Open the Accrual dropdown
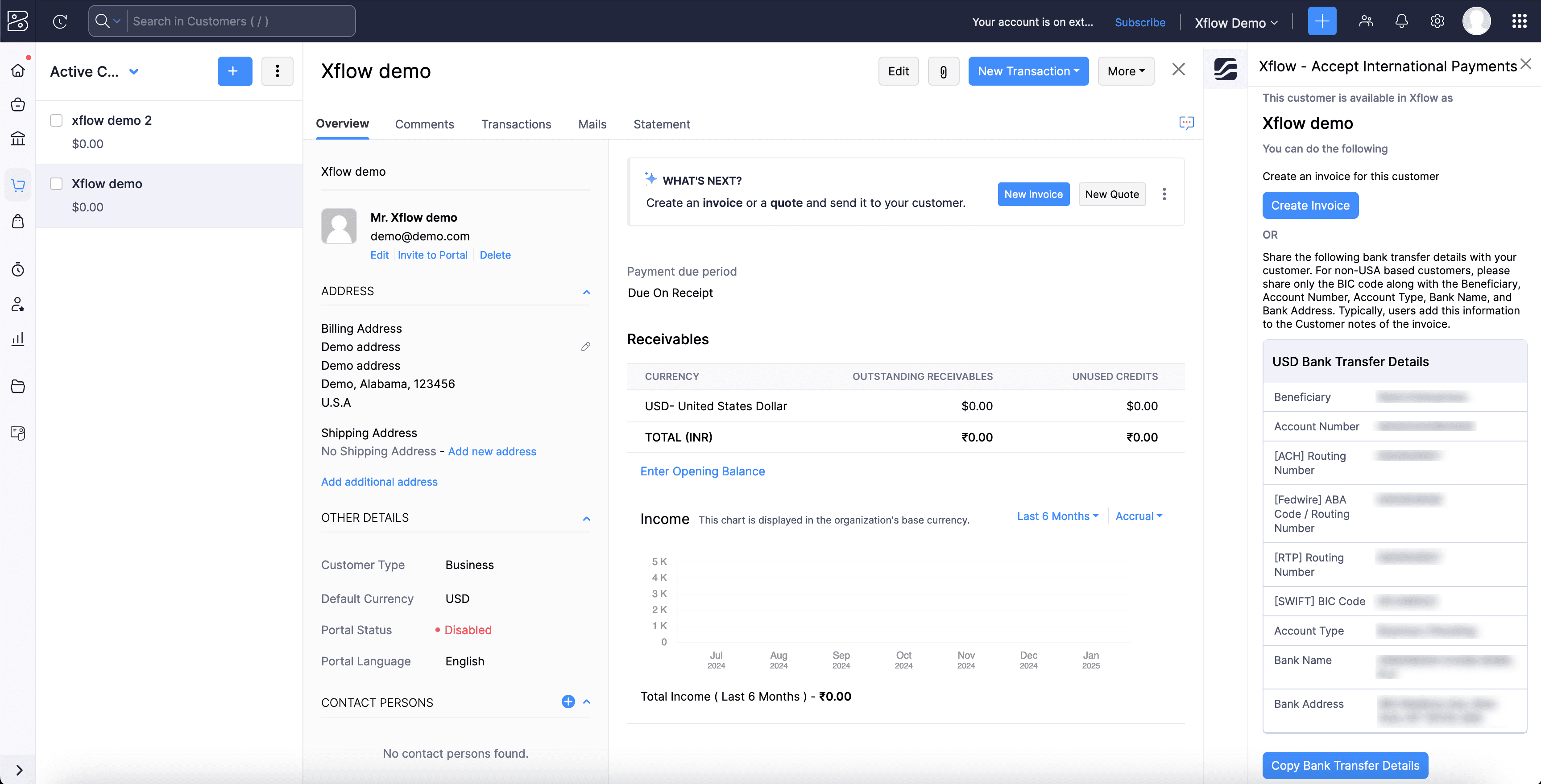The height and width of the screenshot is (784, 1541). point(1139,516)
